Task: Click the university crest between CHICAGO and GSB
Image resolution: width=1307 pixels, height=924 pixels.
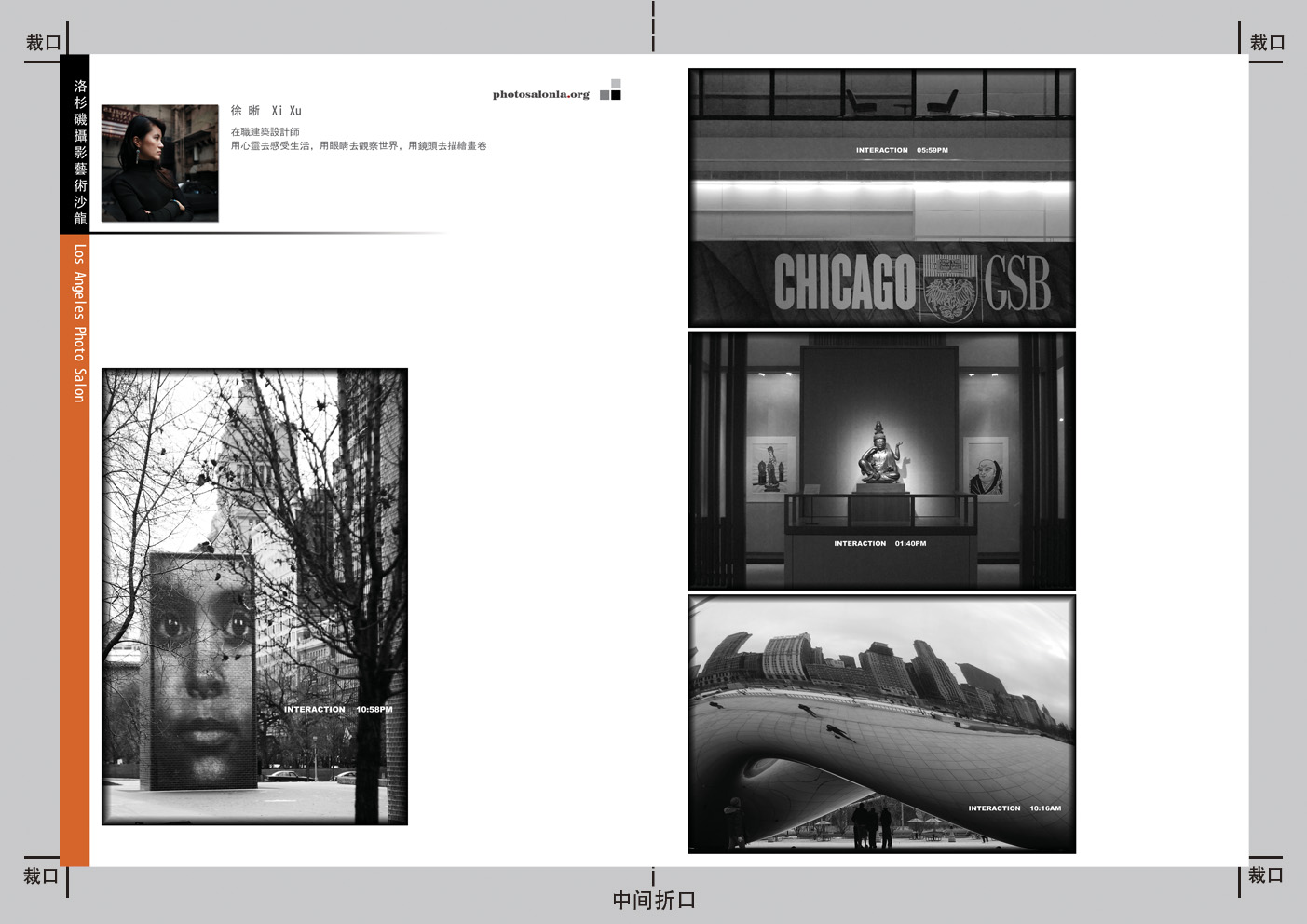Action: 948,287
